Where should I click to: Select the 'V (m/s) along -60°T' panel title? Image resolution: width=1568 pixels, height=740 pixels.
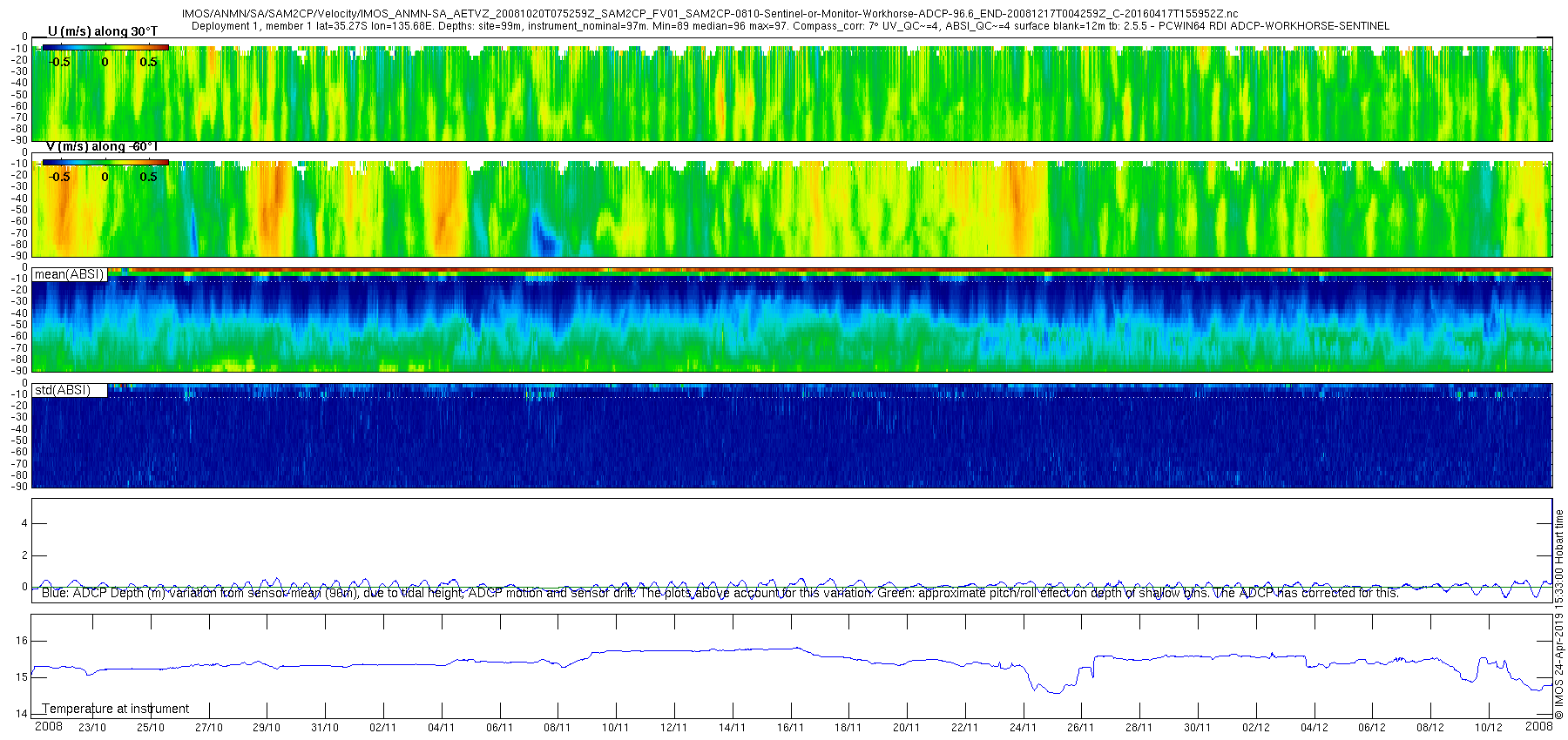point(102,146)
